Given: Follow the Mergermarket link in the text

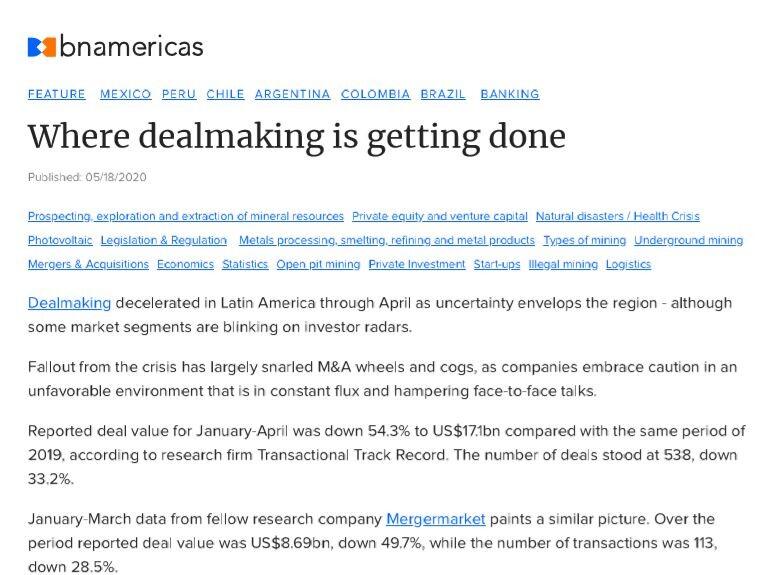Looking at the screenshot, I should pos(436,519).
